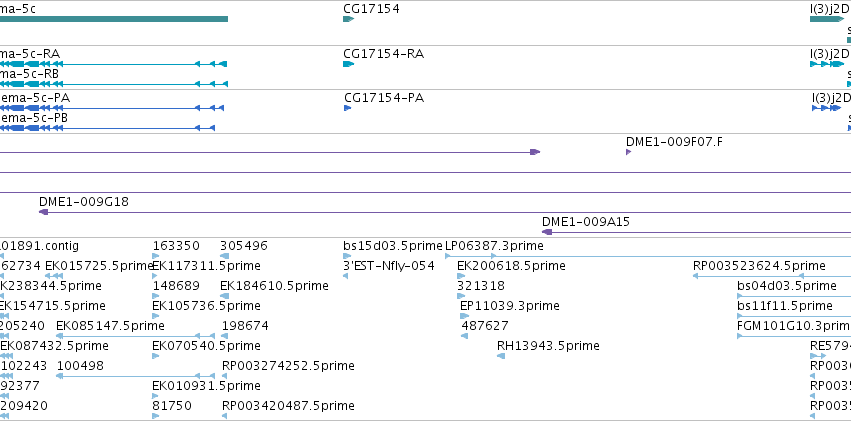Image resolution: width=851 pixels, height=421 pixels.
Task: Select the CG17154-RA transcript arrow
Action: [x=348, y=64]
